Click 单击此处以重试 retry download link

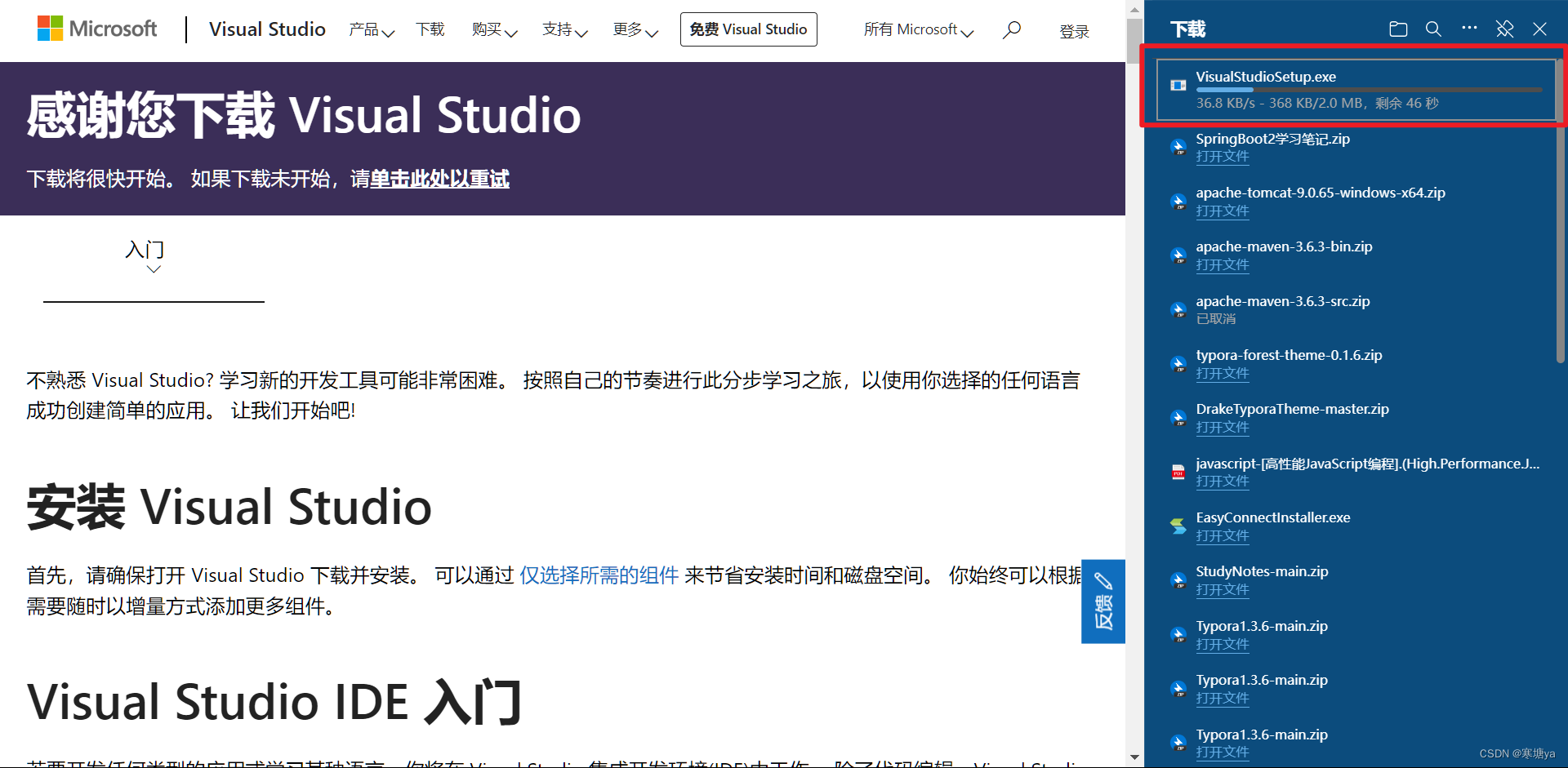coord(439,179)
